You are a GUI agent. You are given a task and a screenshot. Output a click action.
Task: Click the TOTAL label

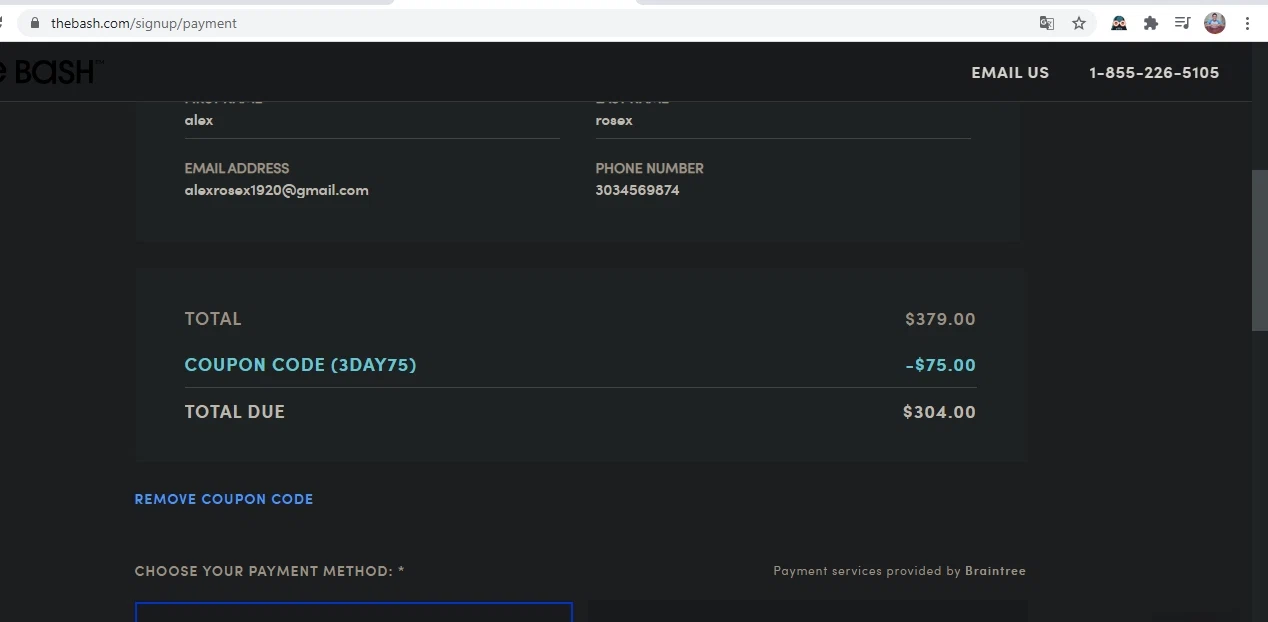click(213, 319)
